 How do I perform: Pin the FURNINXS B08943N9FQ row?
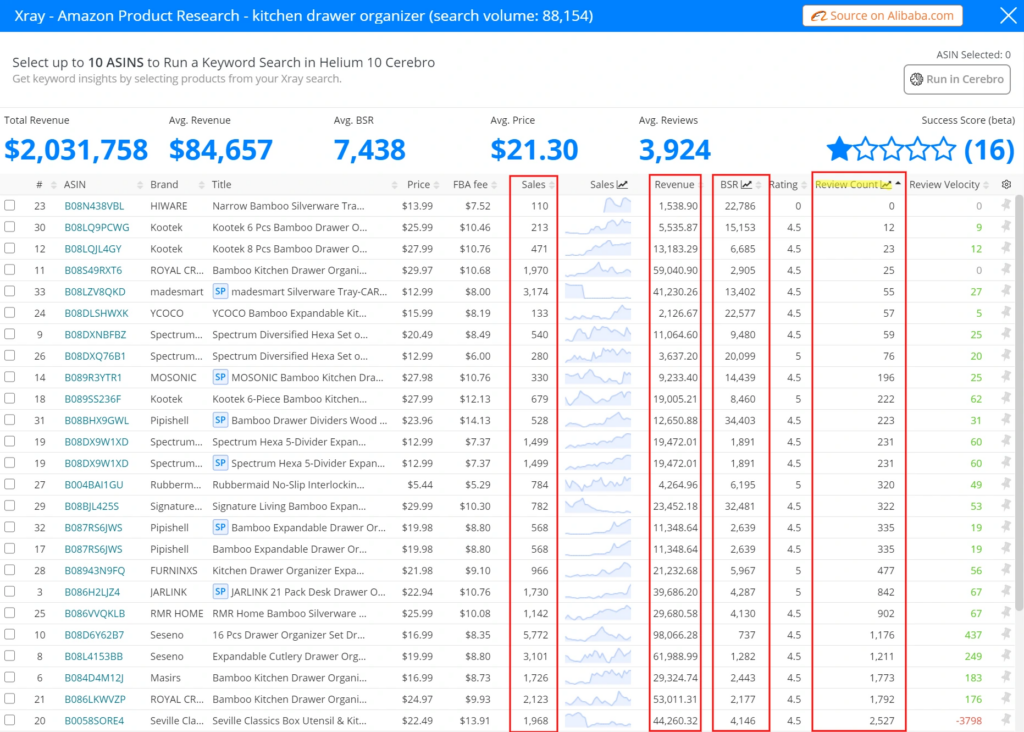(1006, 570)
